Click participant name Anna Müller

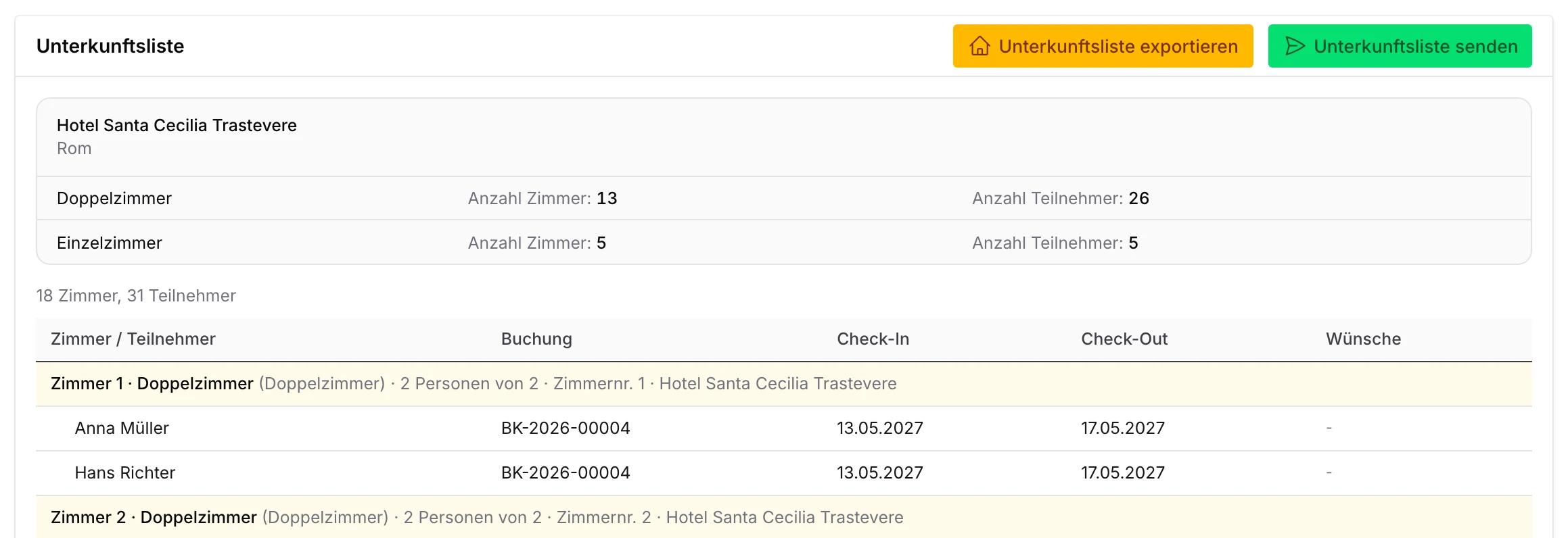[x=122, y=428]
